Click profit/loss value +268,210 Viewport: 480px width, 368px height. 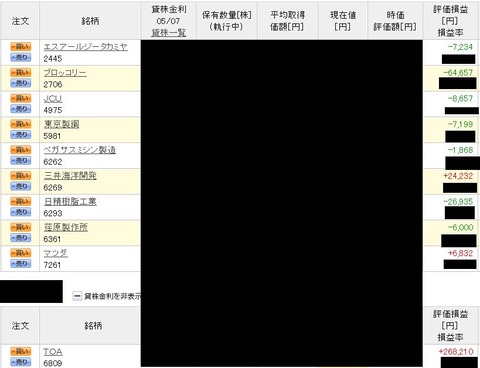[x=456, y=352]
